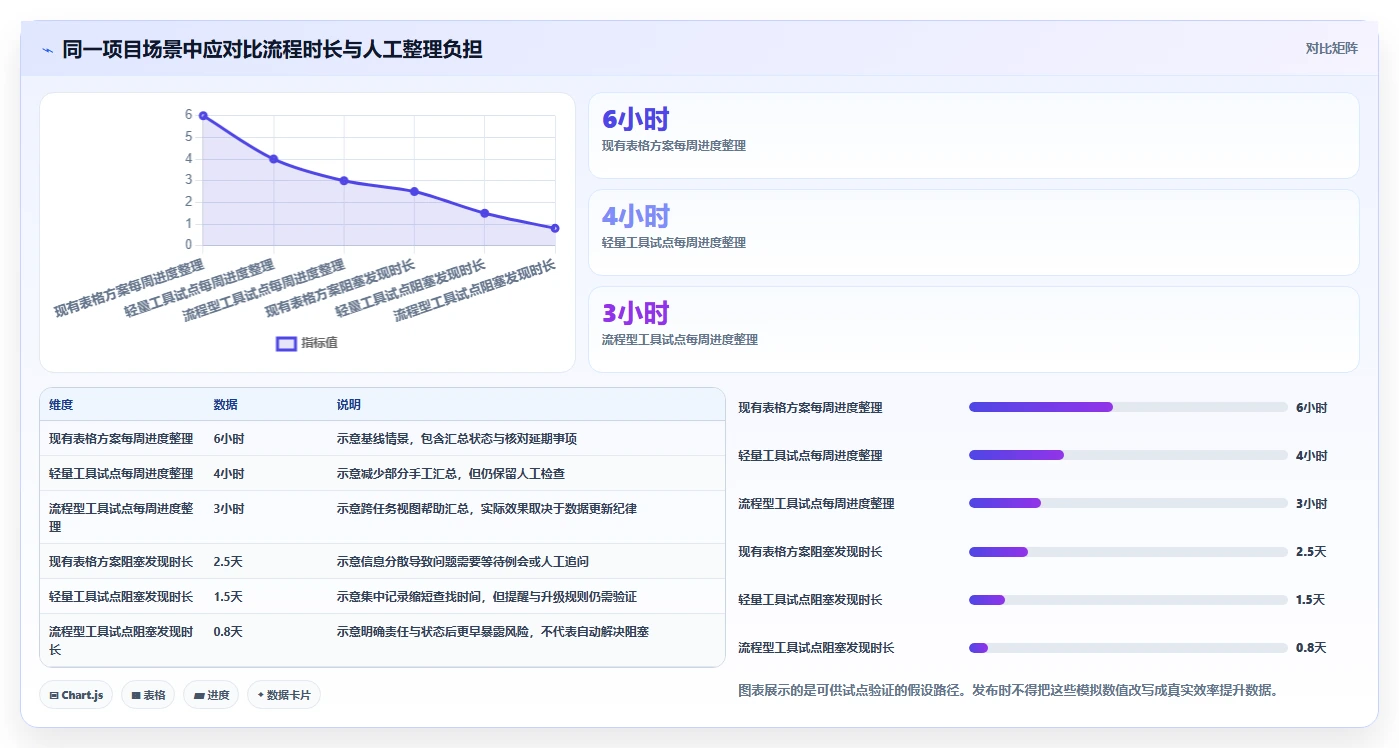Click the header title 同一项目场景中应对比流程时长
Viewport: 1399px width, 748px height.
[x=272, y=49]
